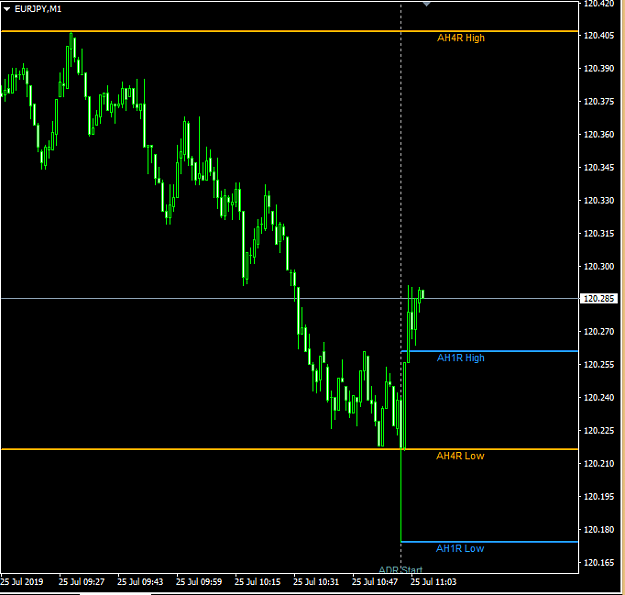Click the 120.390 price scale value
The width and height of the screenshot is (625, 595).
point(599,69)
